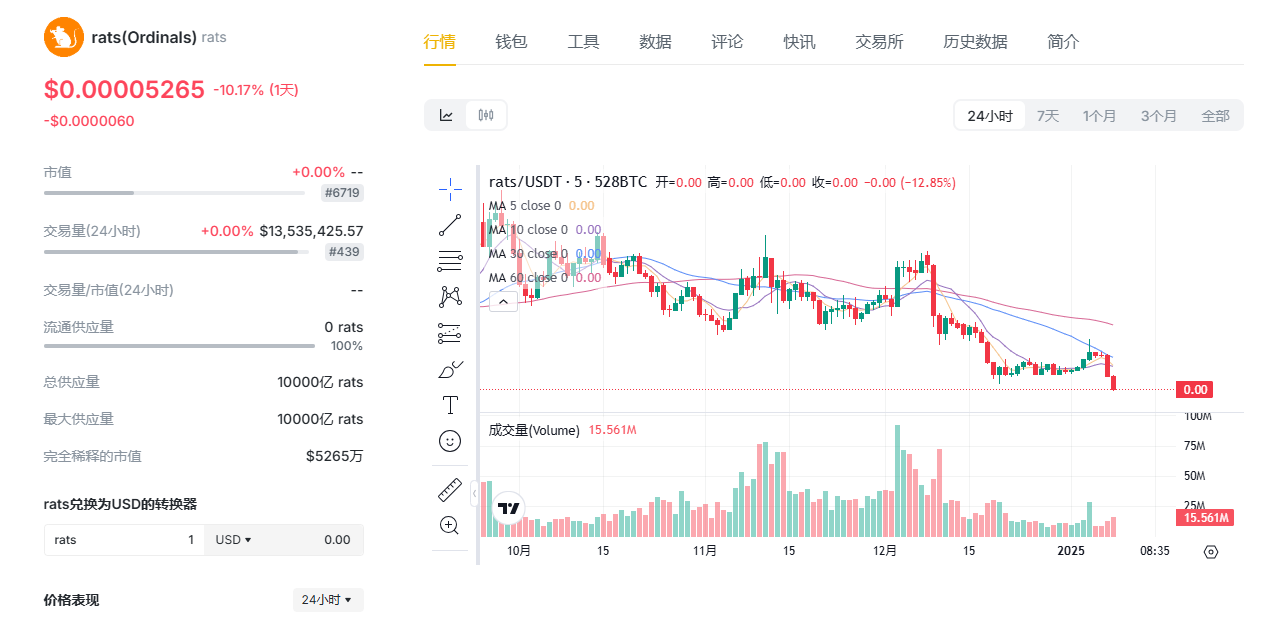The image size is (1264, 630).
Task: Select the crosshair cursor tool
Action: pos(450,189)
